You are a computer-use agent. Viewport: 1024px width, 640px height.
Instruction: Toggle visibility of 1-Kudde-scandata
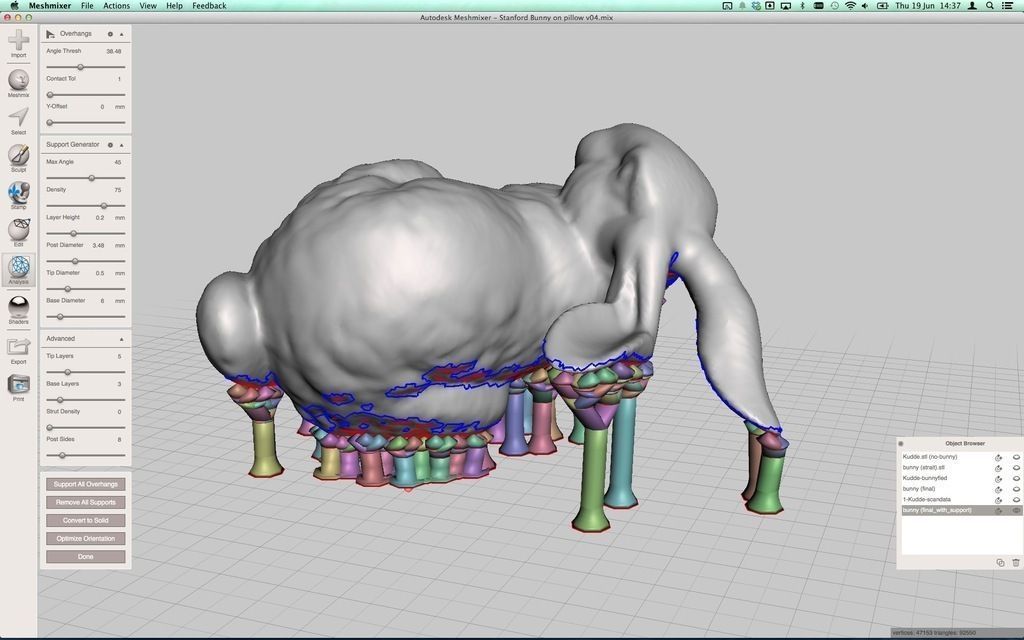pyautogui.click(x=1016, y=500)
